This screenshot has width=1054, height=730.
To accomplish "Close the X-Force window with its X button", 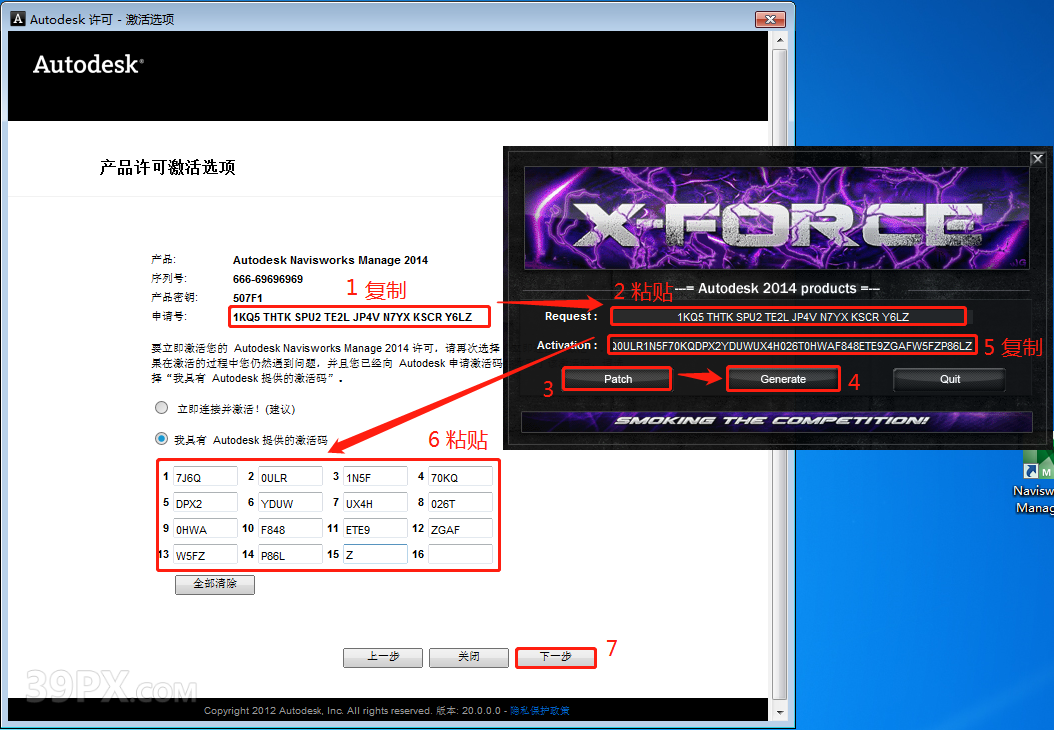I will [x=1037, y=159].
